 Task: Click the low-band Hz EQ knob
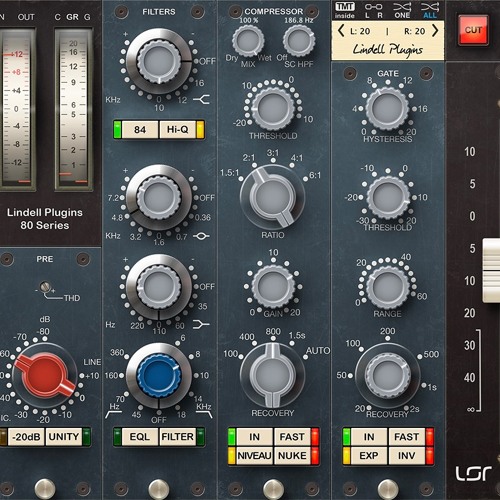point(159,287)
